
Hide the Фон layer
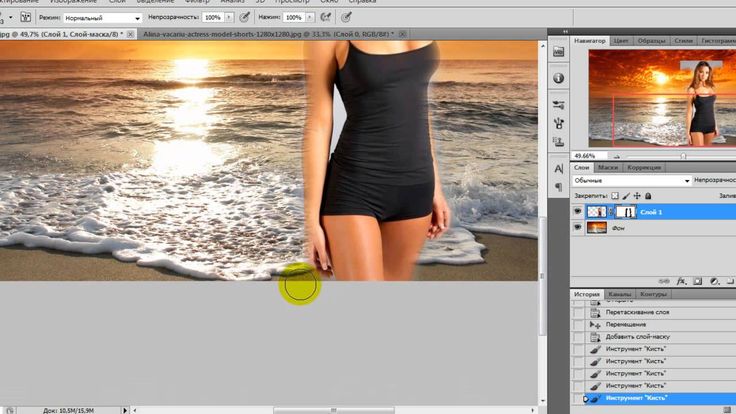578,228
